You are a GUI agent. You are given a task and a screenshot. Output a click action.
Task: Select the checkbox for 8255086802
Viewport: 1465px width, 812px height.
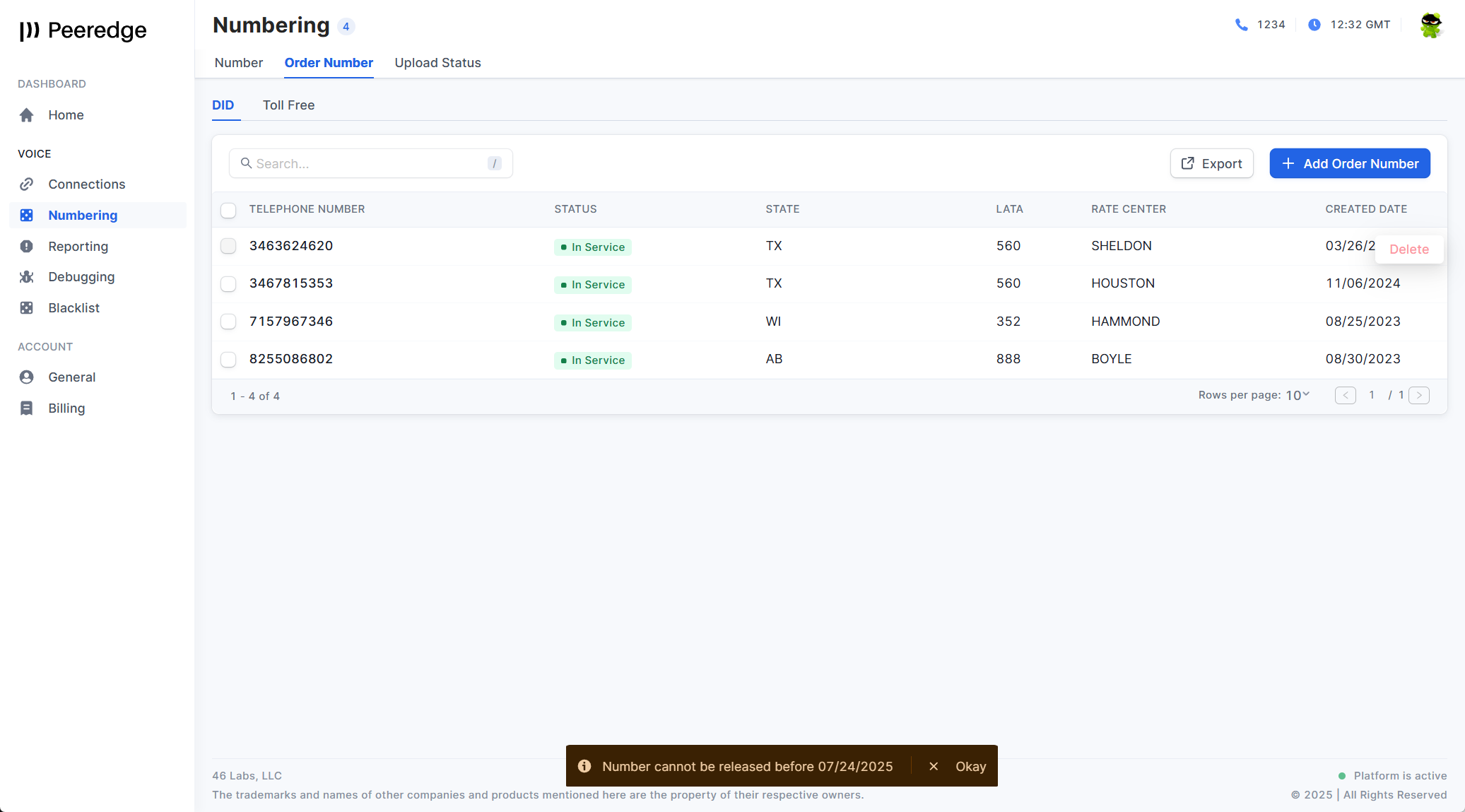[228, 360]
